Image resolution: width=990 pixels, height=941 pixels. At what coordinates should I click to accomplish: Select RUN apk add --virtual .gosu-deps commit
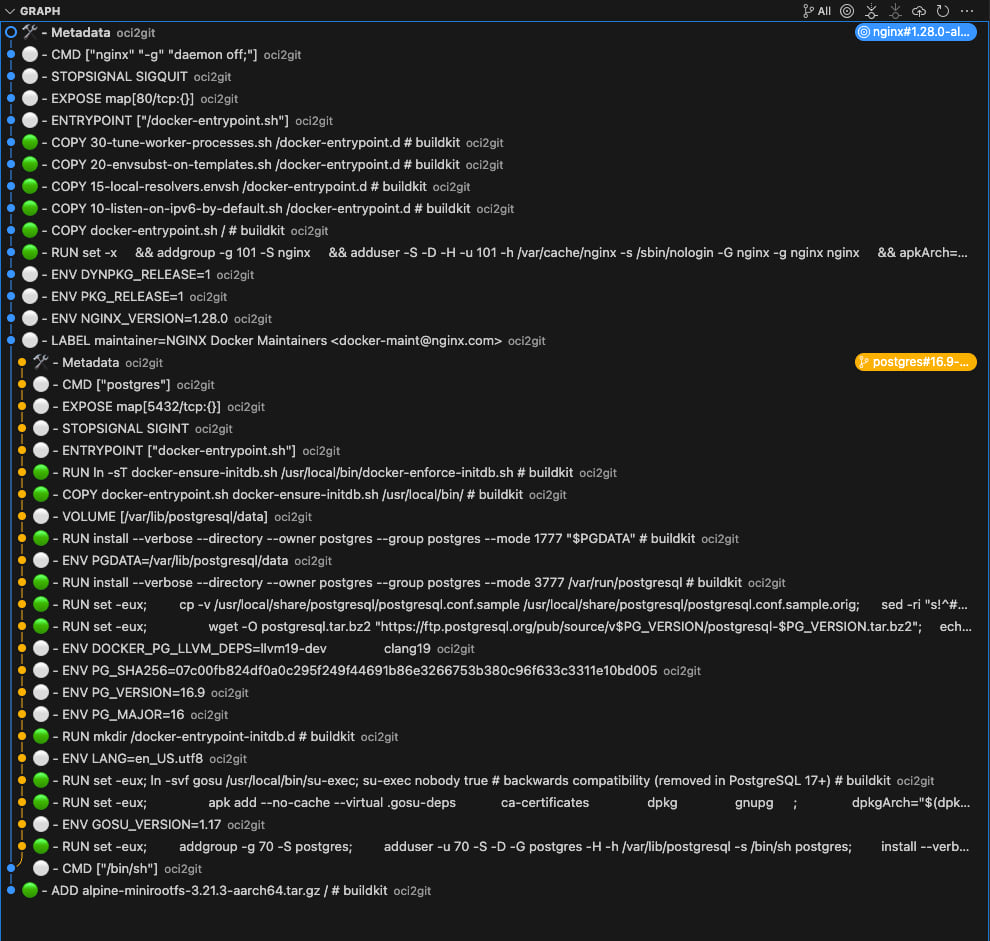(x=495, y=803)
